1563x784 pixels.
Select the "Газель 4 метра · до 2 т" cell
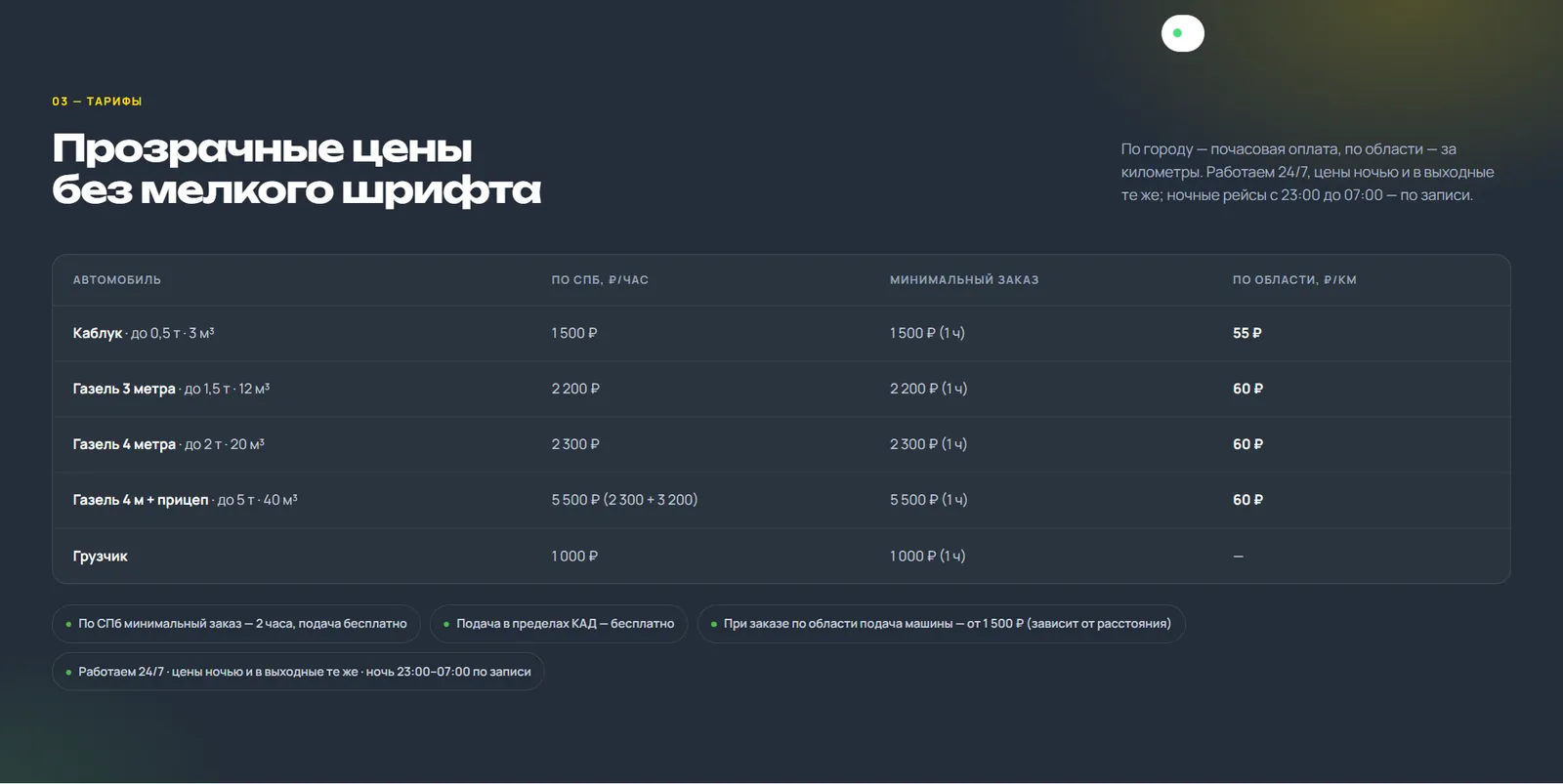point(168,444)
